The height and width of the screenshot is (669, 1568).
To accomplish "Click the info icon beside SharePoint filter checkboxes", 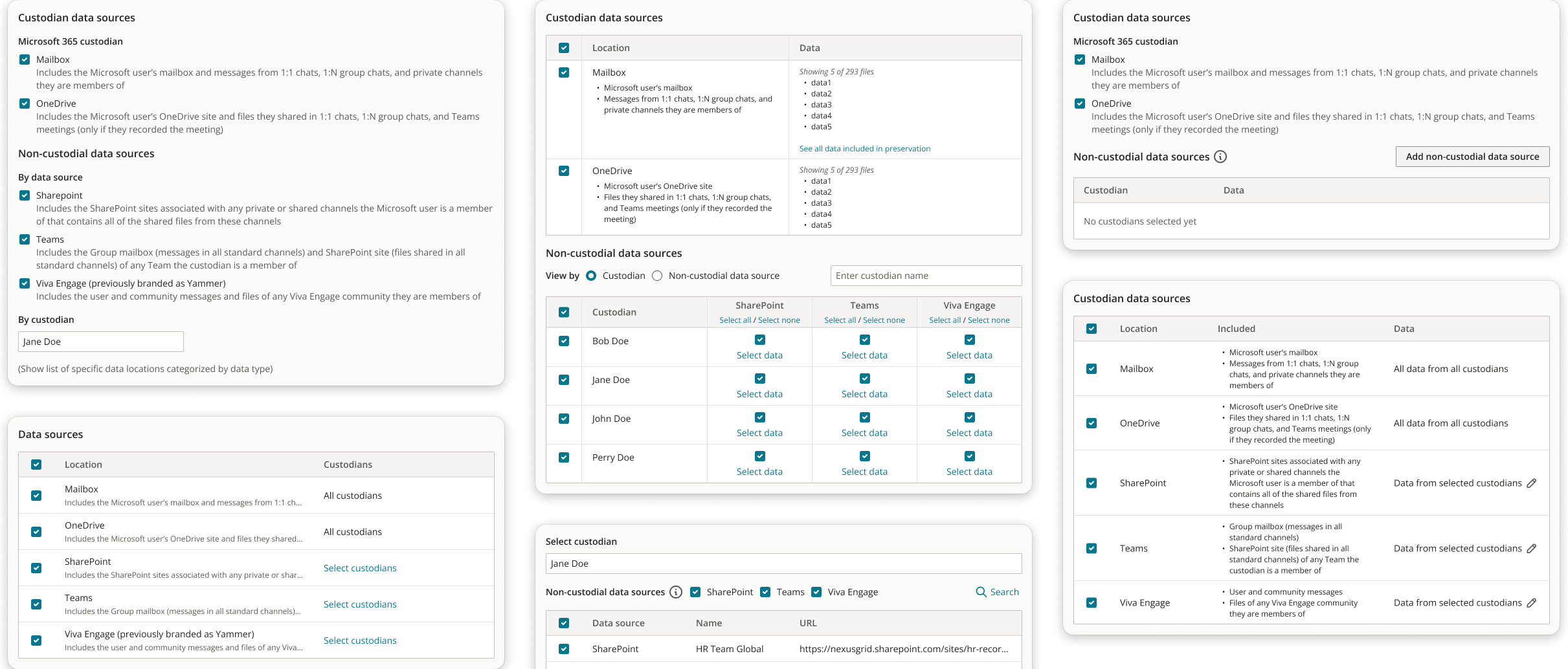I will [677, 592].
